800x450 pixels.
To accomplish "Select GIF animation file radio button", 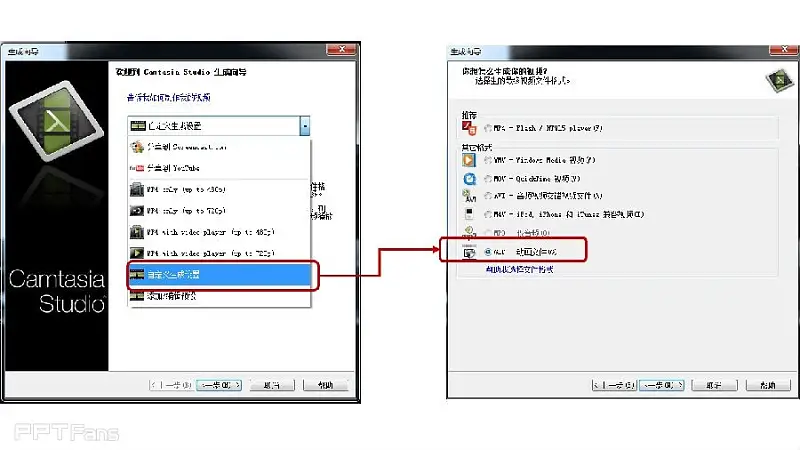I will click(488, 252).
